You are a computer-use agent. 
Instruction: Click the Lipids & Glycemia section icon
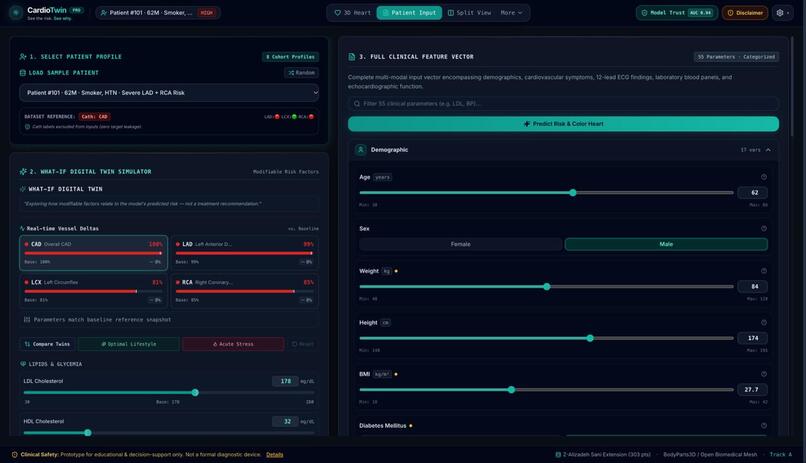[x=23, y=364]
